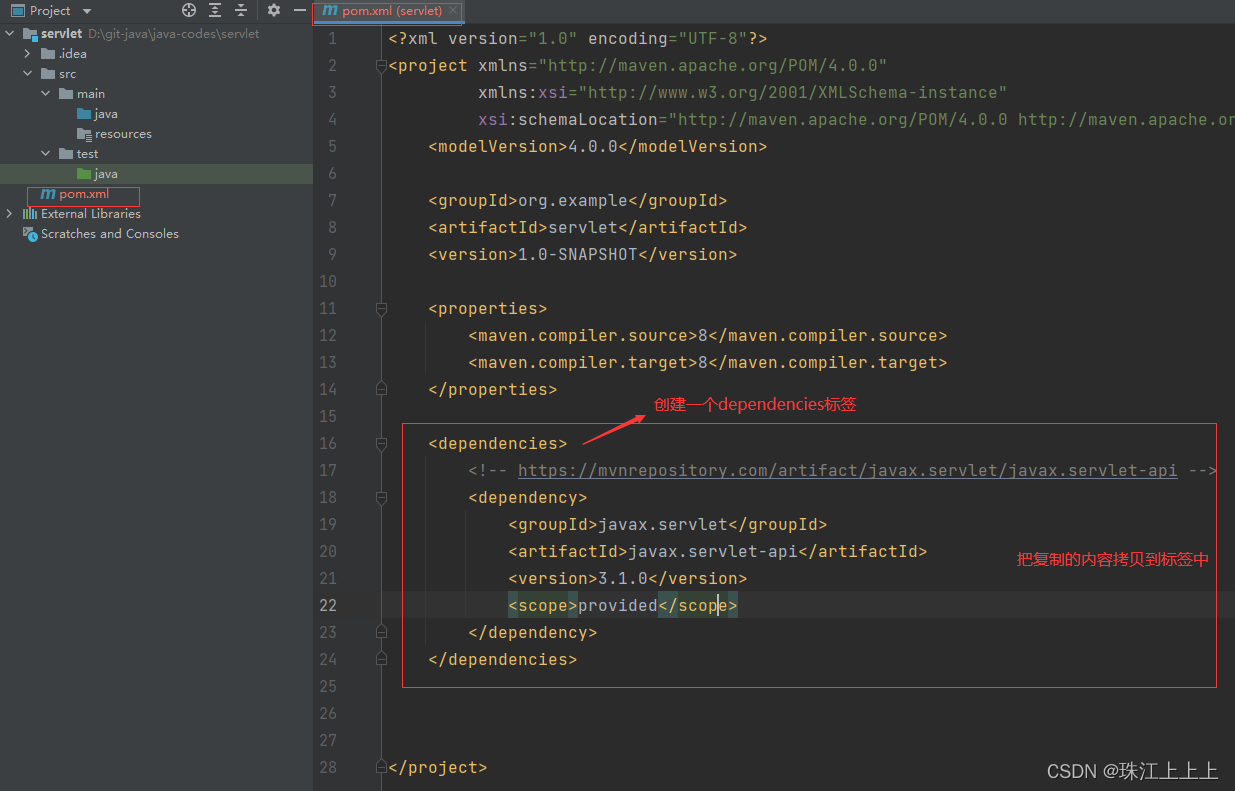Click line number 28 in gutter

point(328,767)
